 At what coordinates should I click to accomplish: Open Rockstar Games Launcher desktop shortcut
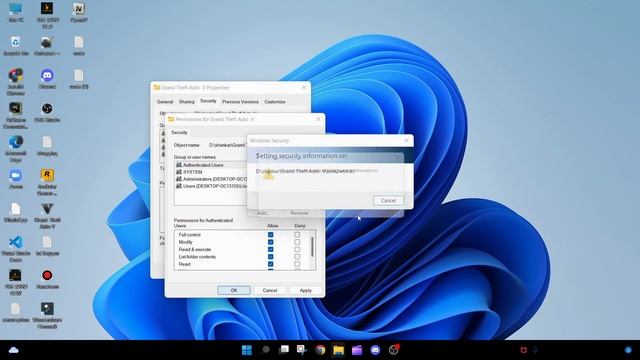(47, 182)
